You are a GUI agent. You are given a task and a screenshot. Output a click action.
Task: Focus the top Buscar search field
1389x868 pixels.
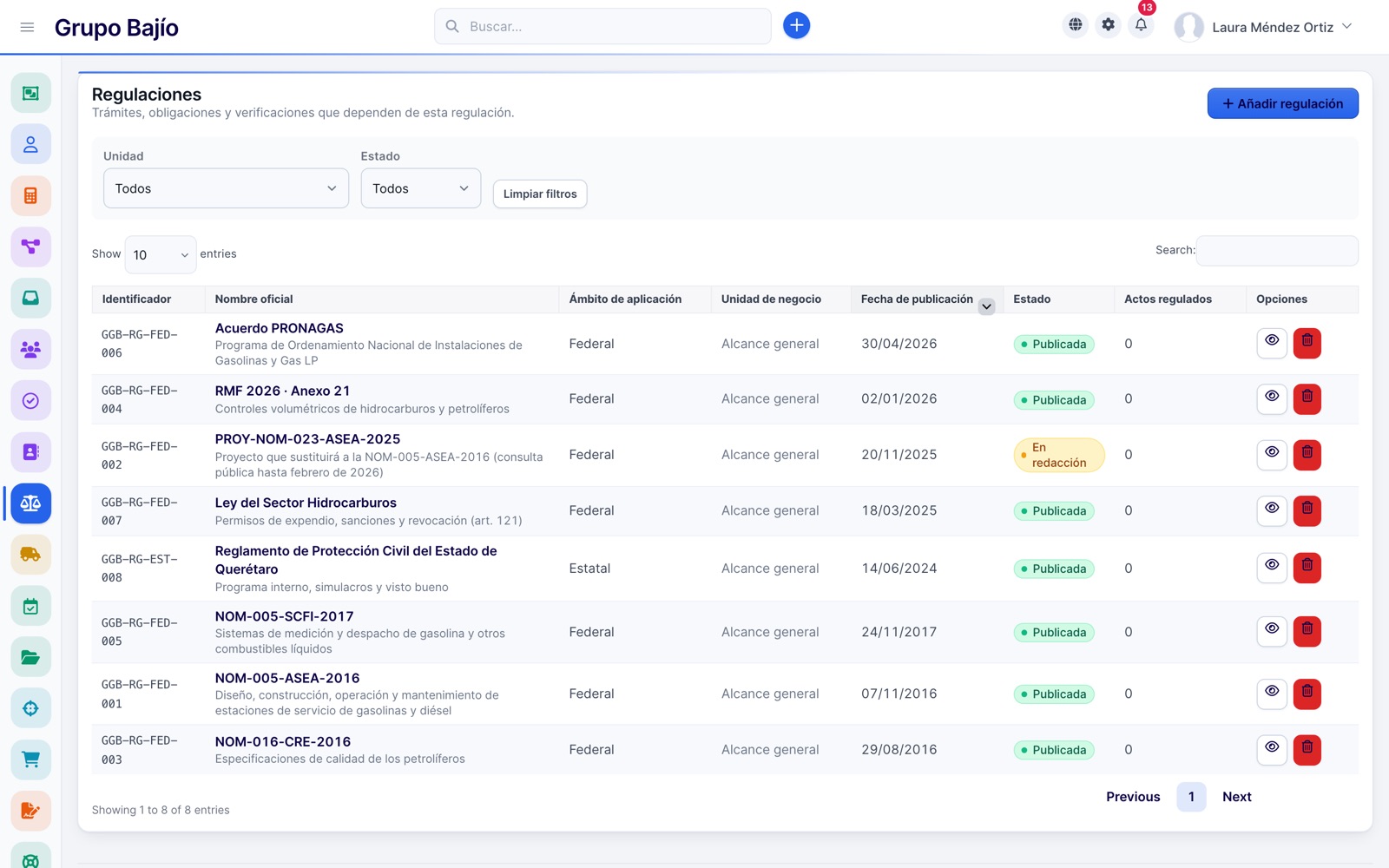[602, 26]
